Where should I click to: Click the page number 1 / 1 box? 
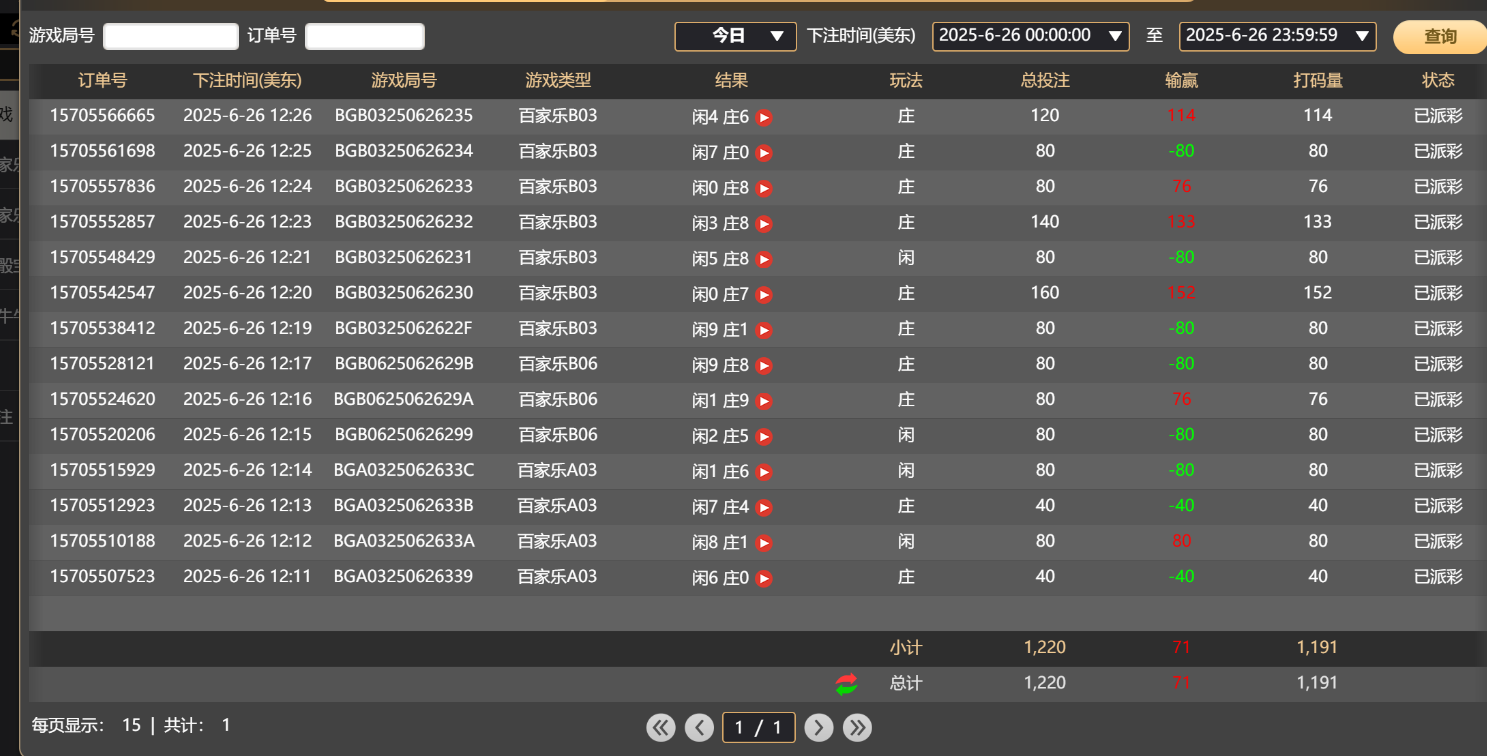click(758, 727)
